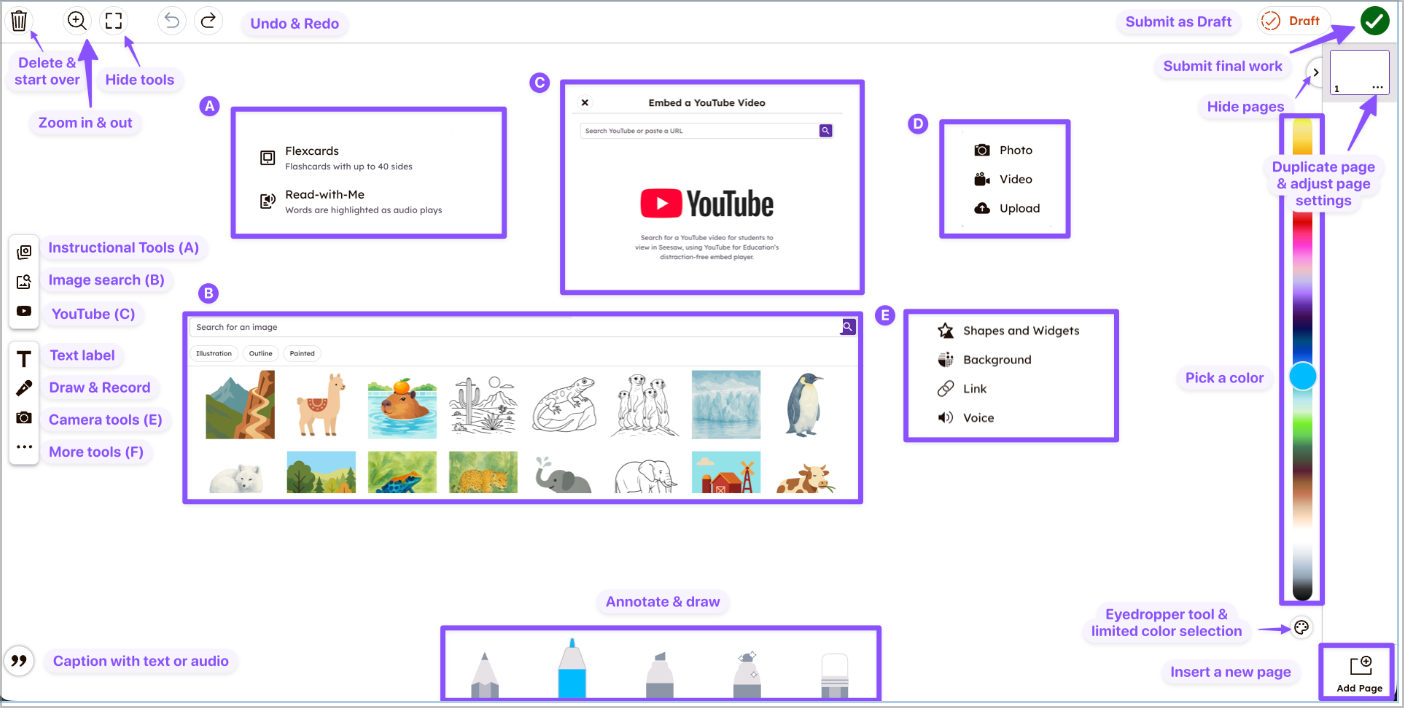Open the camera tools icon

pos(24,418)
